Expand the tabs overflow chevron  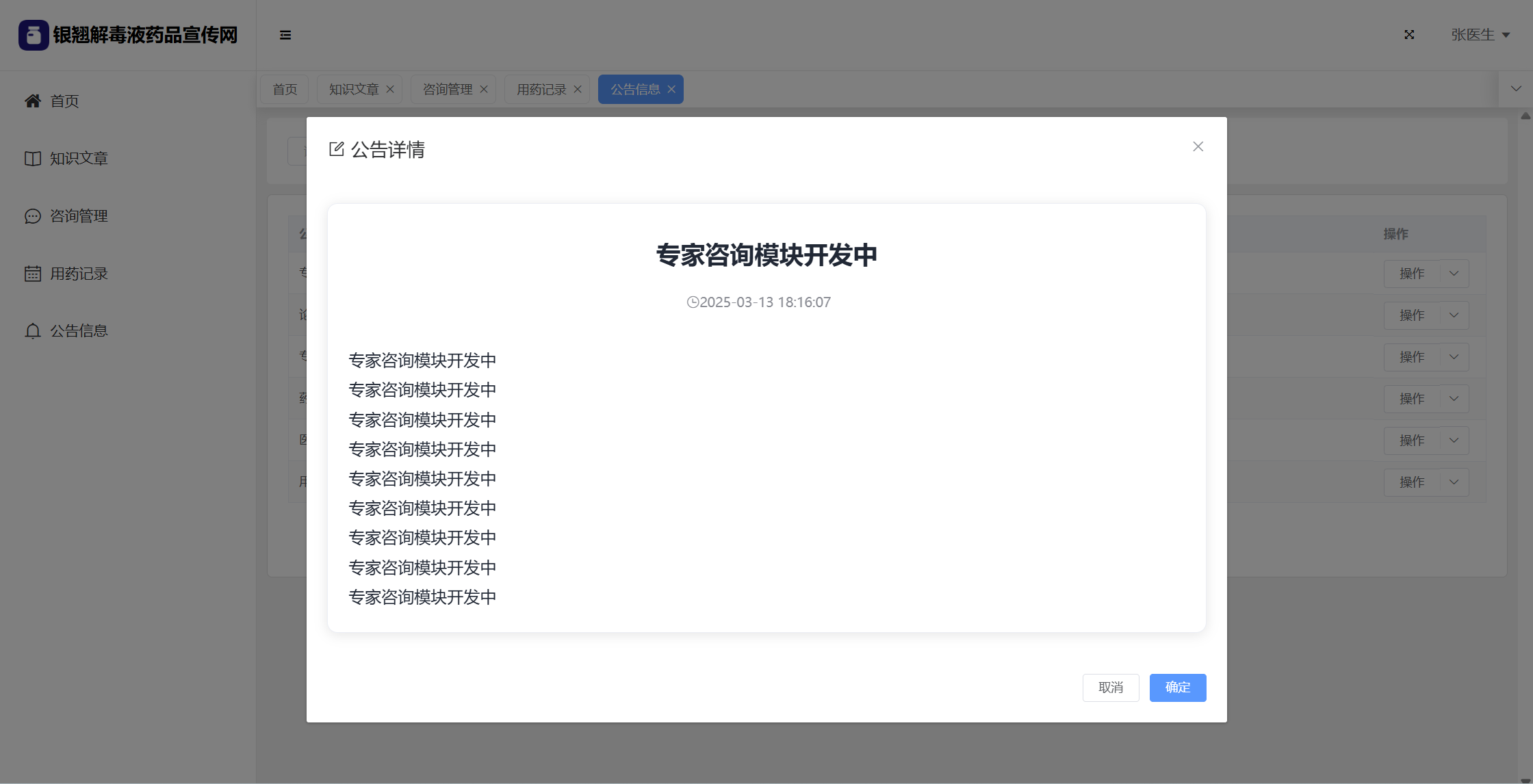[x=1516, y=89]
